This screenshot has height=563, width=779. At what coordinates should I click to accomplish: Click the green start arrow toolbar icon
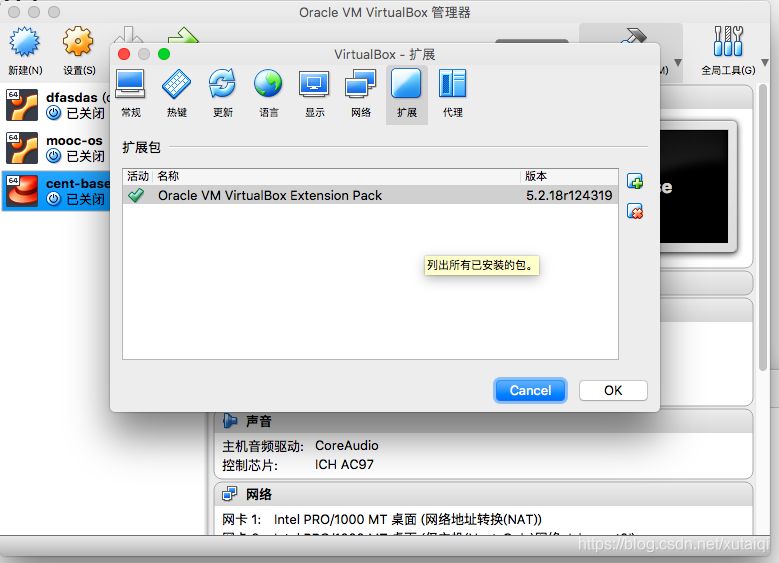coord(183,35)
